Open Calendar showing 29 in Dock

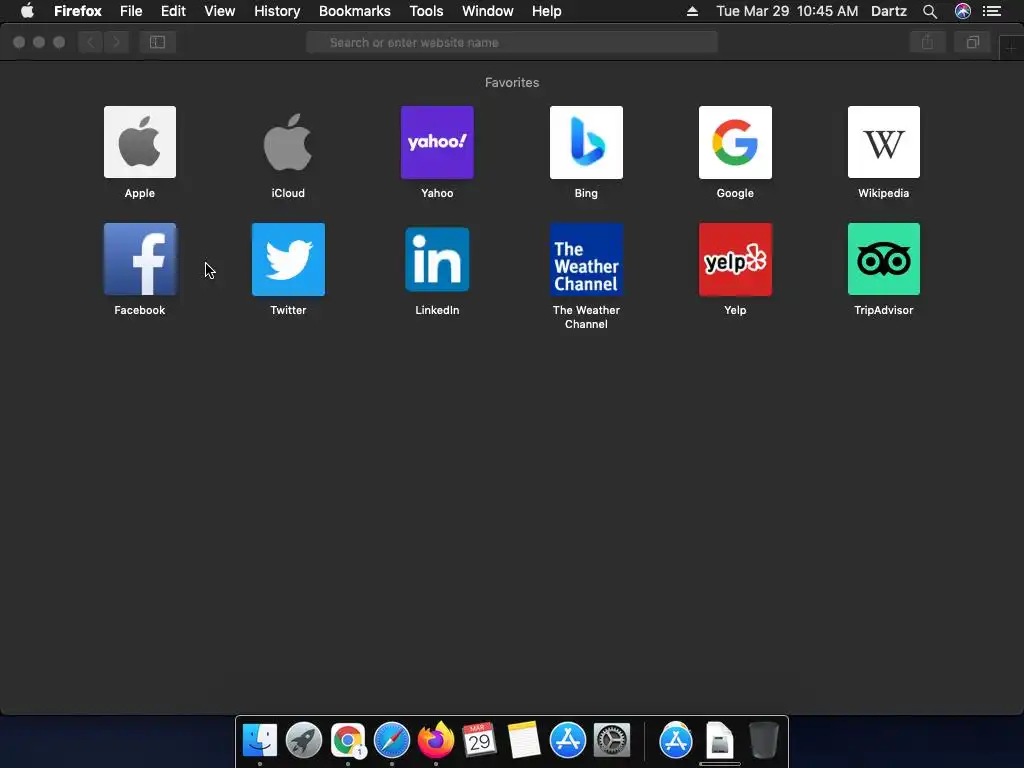(x=479, y=740)
